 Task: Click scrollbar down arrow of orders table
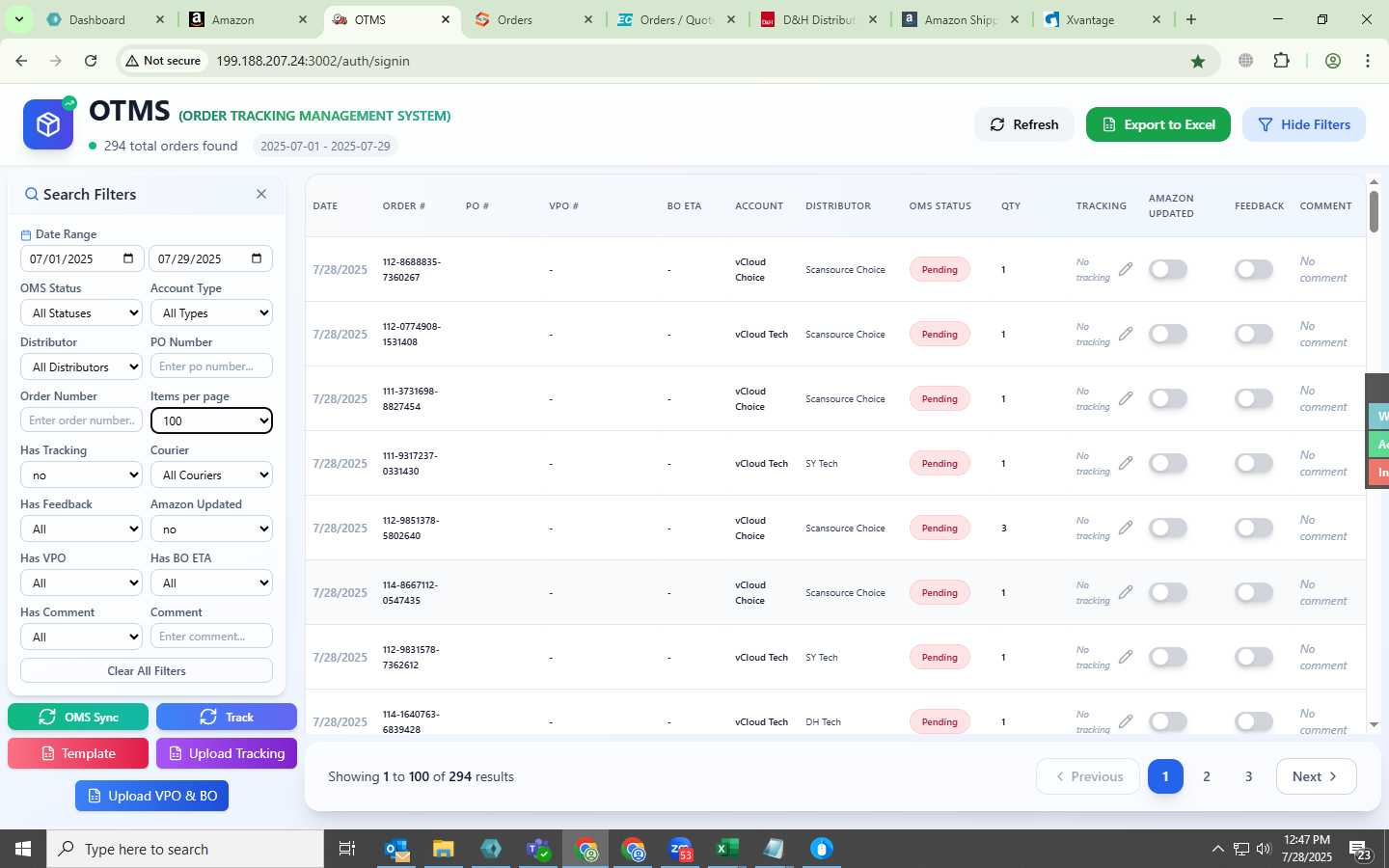1374,725
